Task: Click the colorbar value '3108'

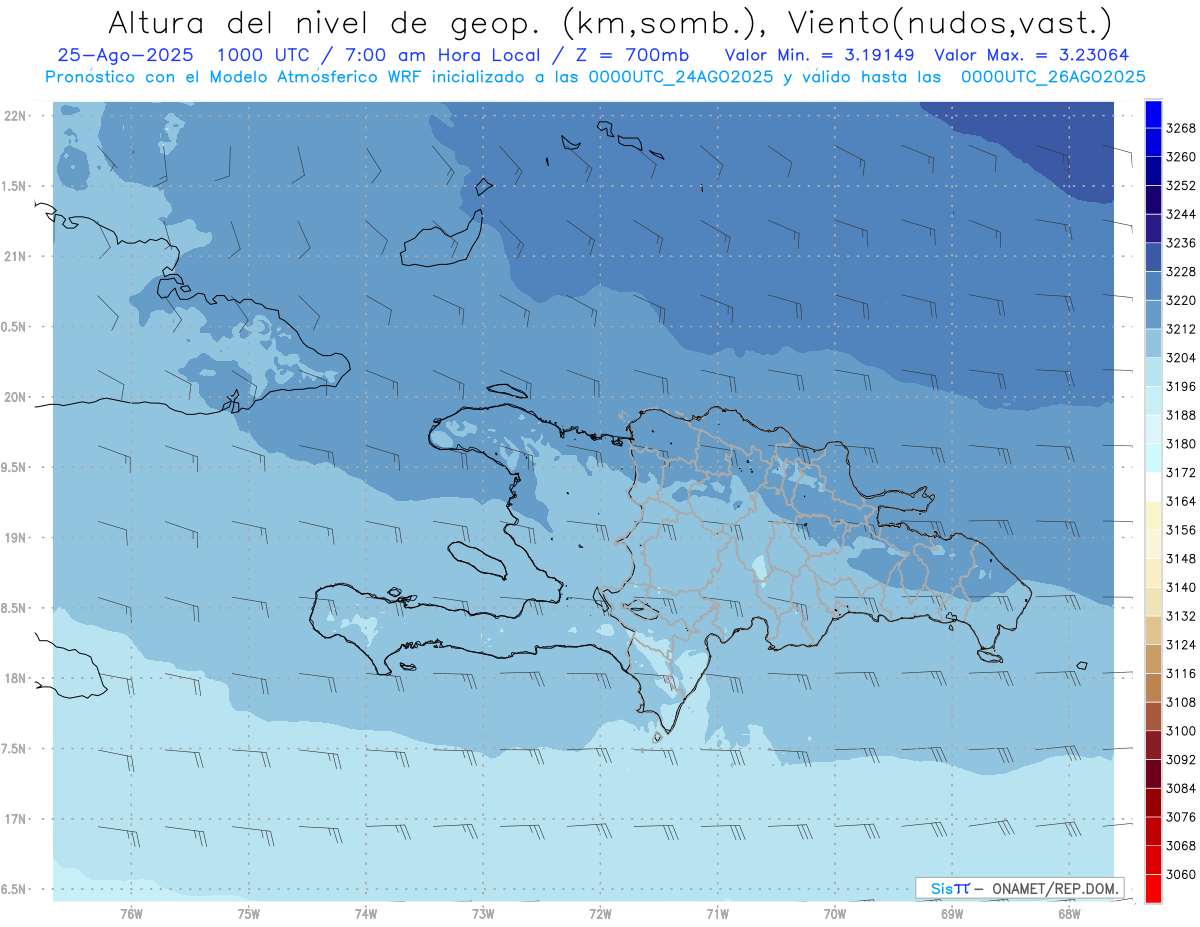Action: (1181, 702)
